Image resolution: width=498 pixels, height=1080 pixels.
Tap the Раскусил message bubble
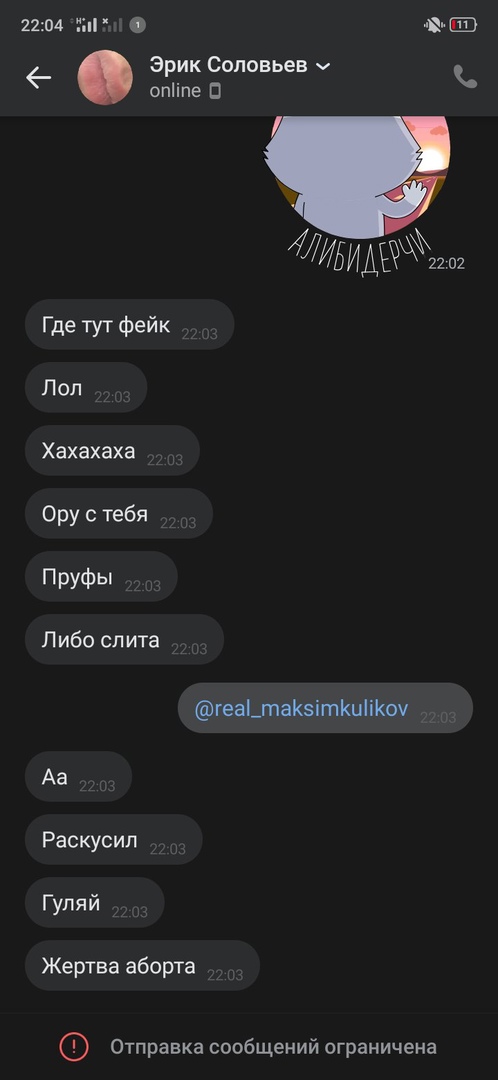114,840
